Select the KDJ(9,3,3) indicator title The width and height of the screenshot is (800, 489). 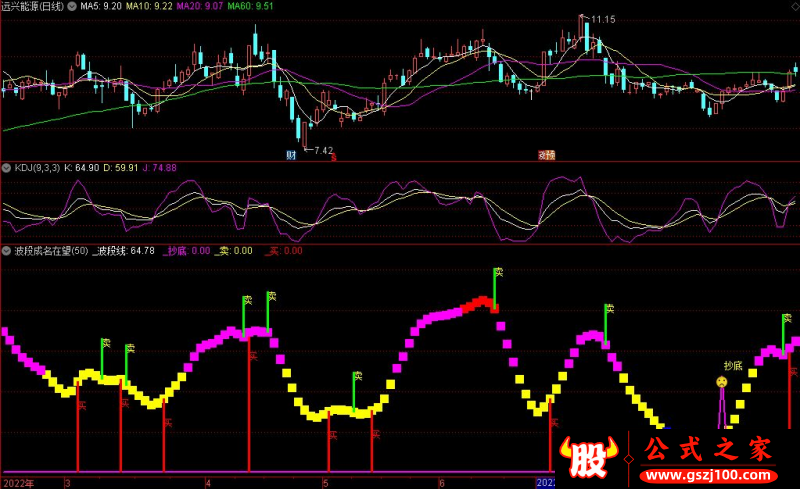[x=37, y=168]
